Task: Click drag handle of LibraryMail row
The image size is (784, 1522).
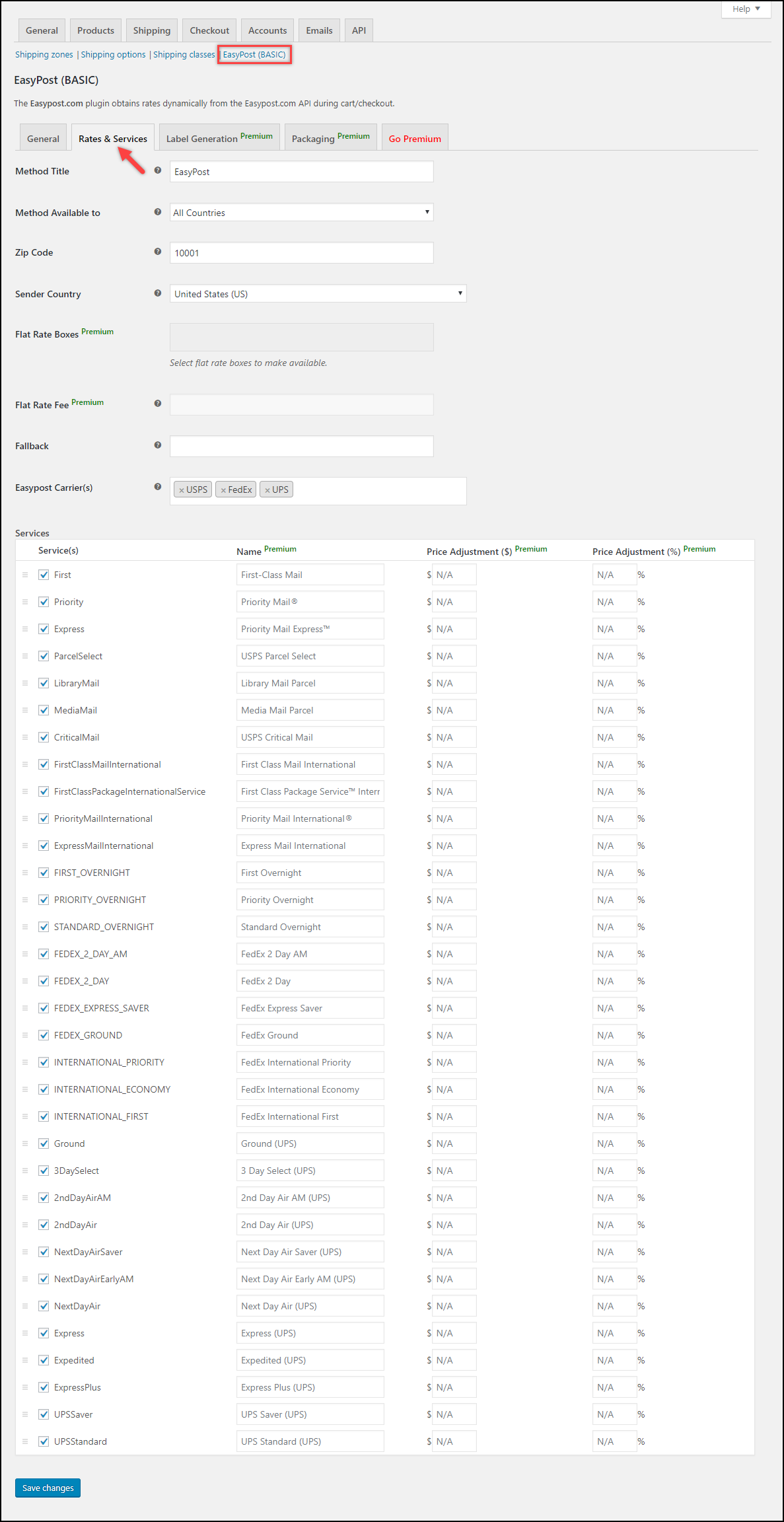Action: click(x=25, y=683)
